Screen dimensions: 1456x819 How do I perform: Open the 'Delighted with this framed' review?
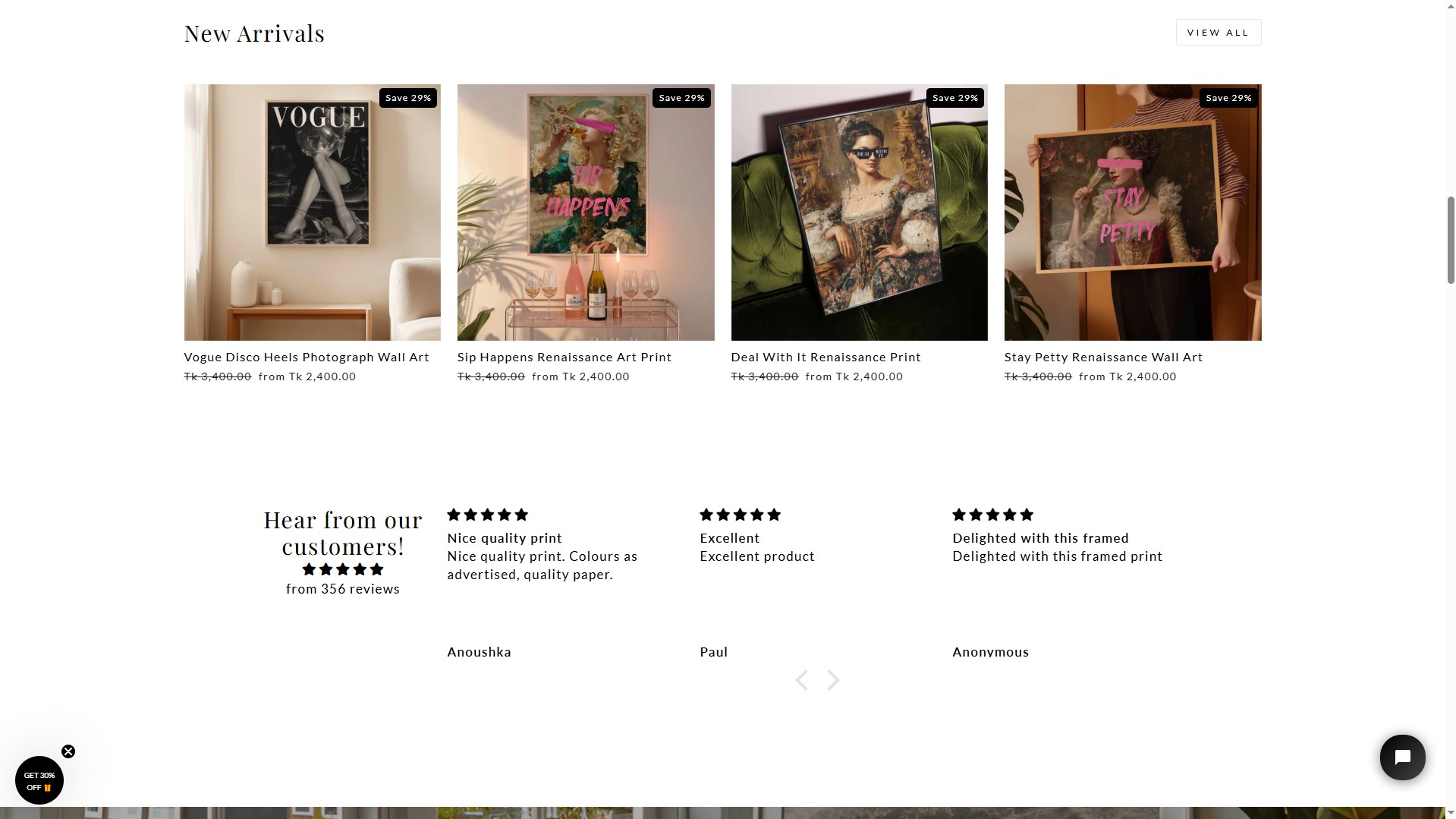pos(1040,538)
